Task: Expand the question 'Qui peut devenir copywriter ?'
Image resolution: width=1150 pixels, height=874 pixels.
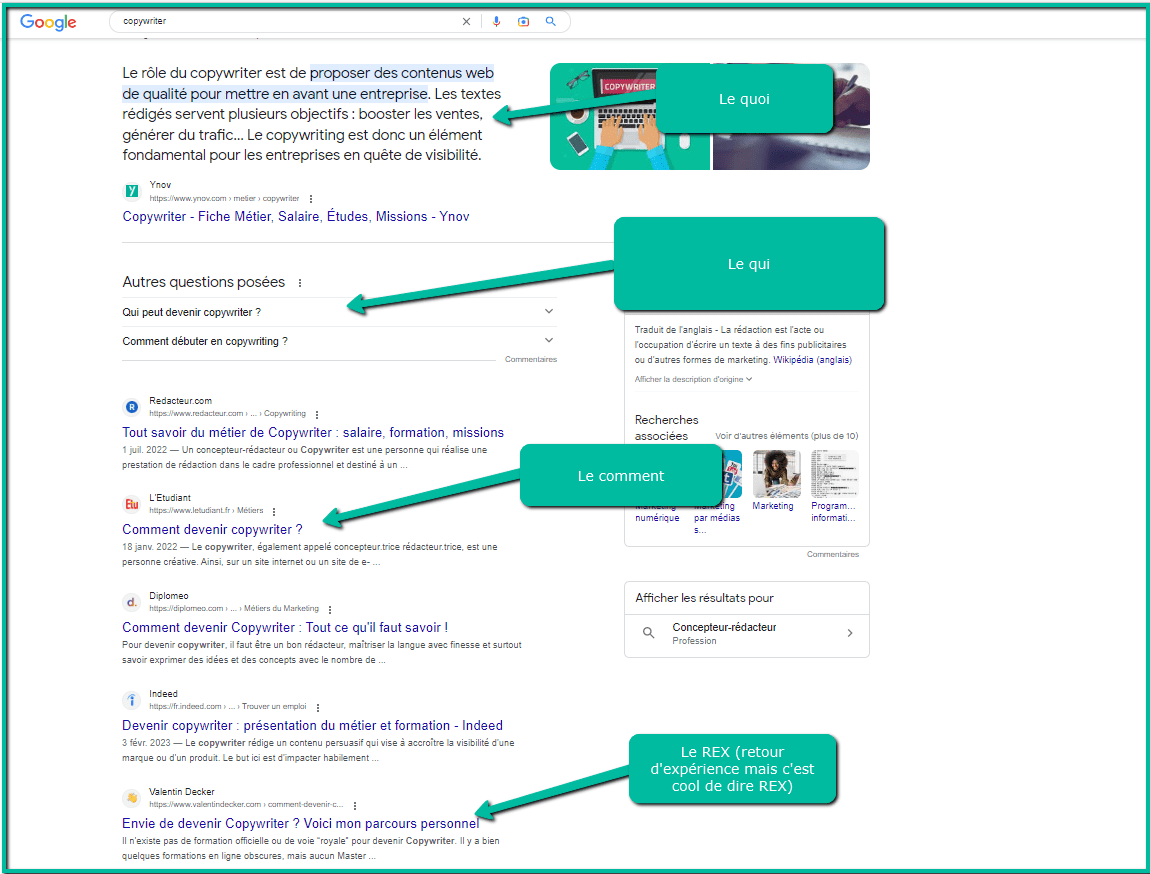Action: 548,311
